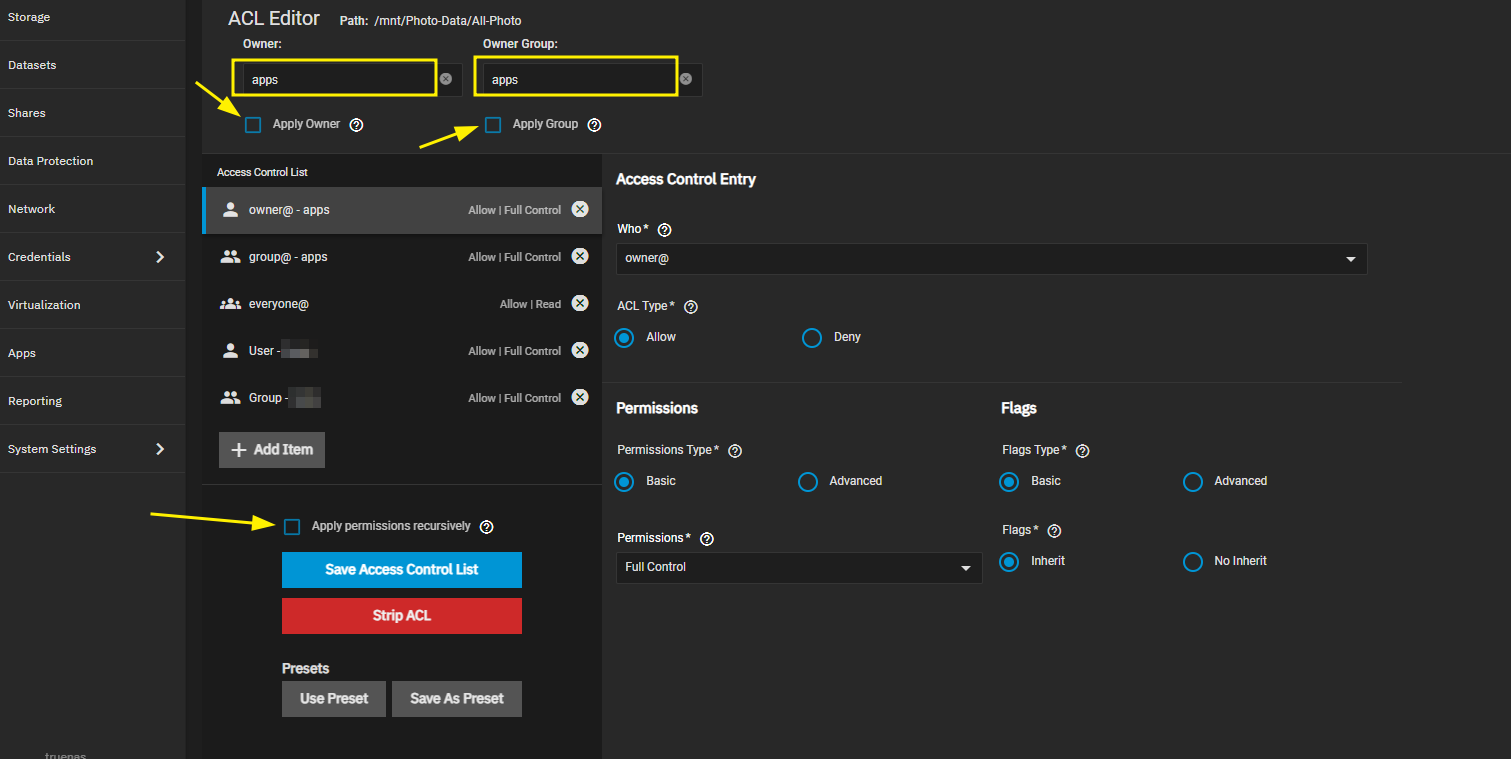Tick the Apply Group checkbox
1511x759 pixels.
pos(493,125)
